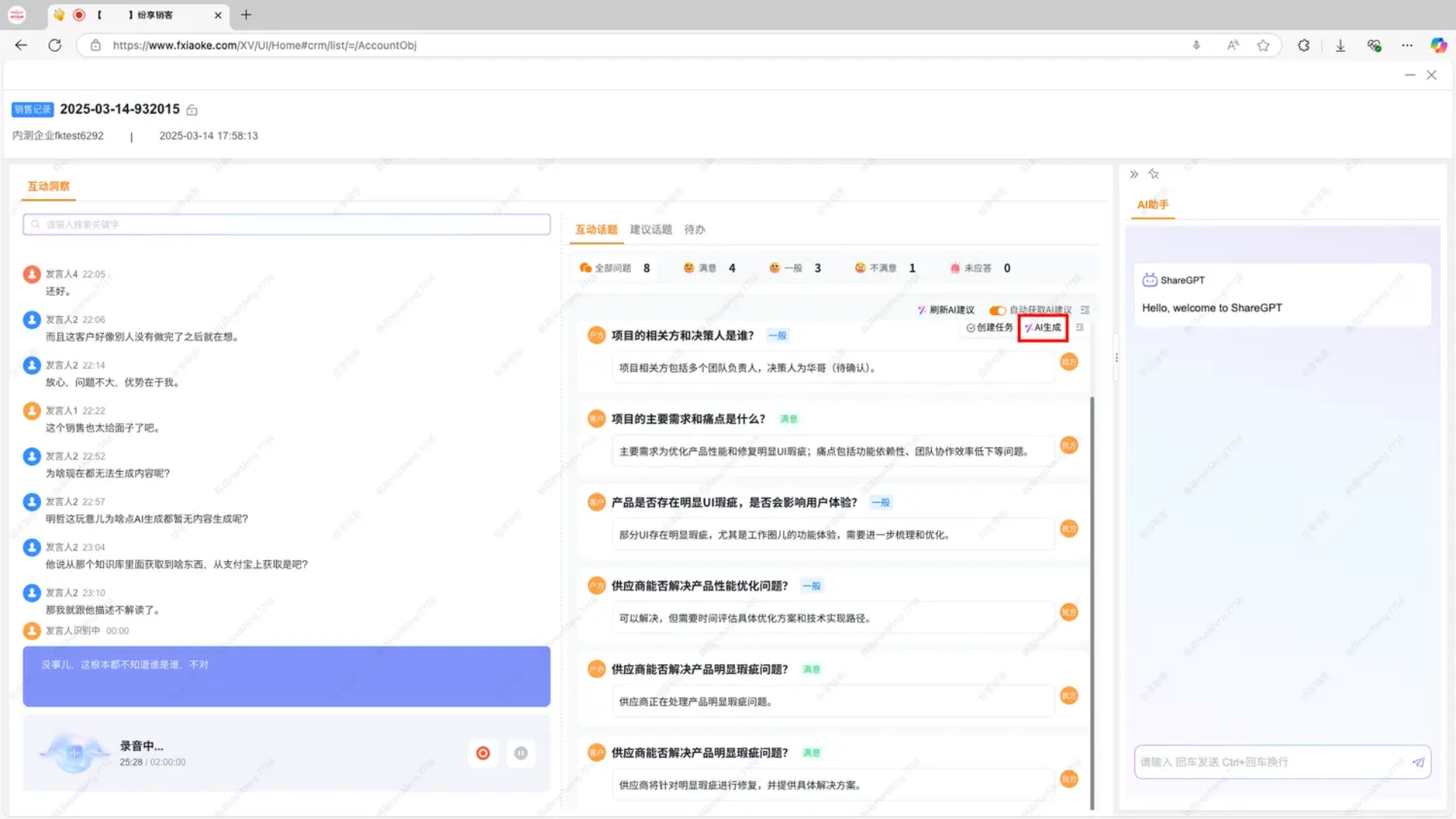Click the lock icon beside record title

[192, 111]
